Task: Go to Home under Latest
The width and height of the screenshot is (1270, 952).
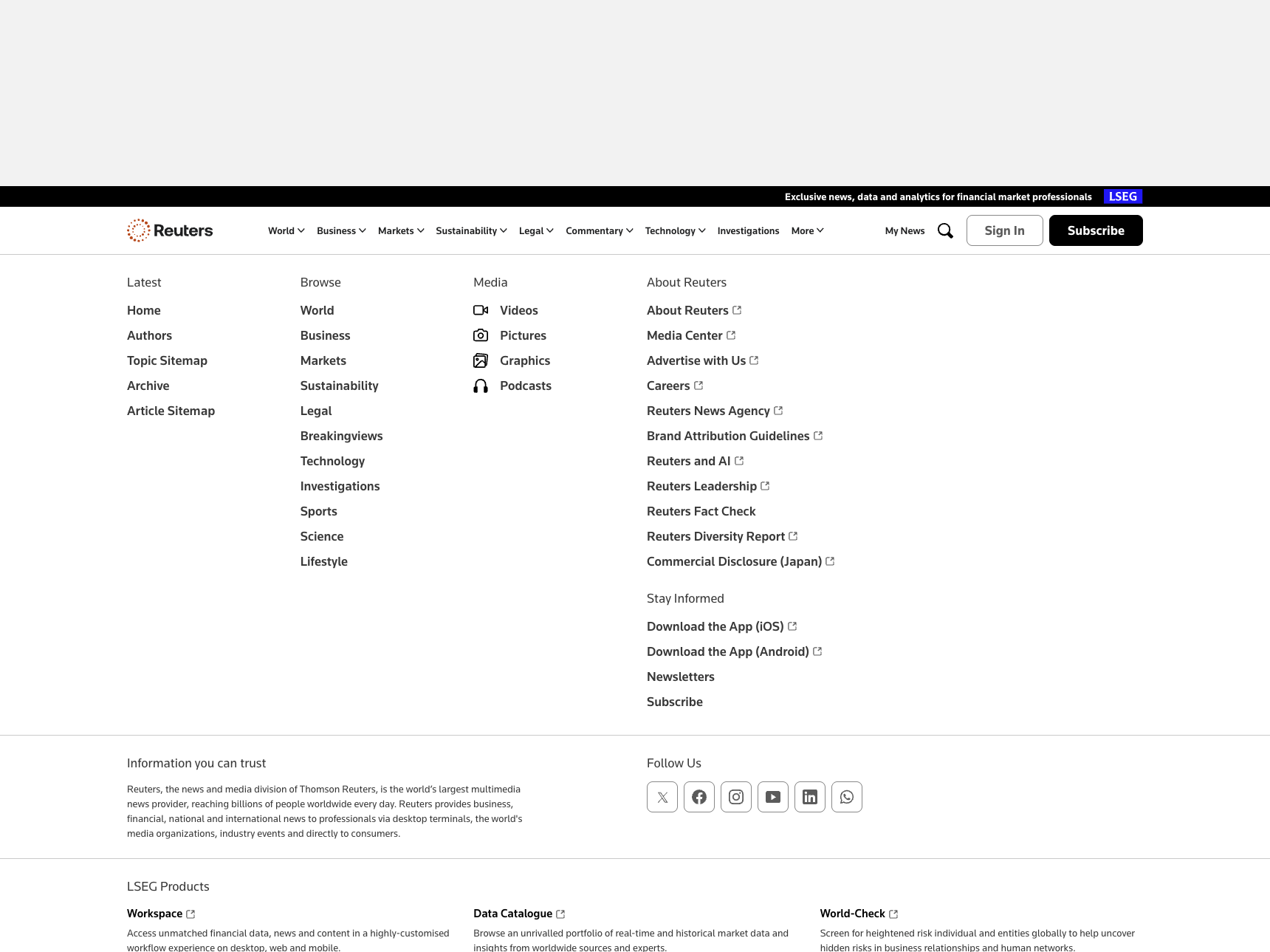Action: tap(144, 310)
